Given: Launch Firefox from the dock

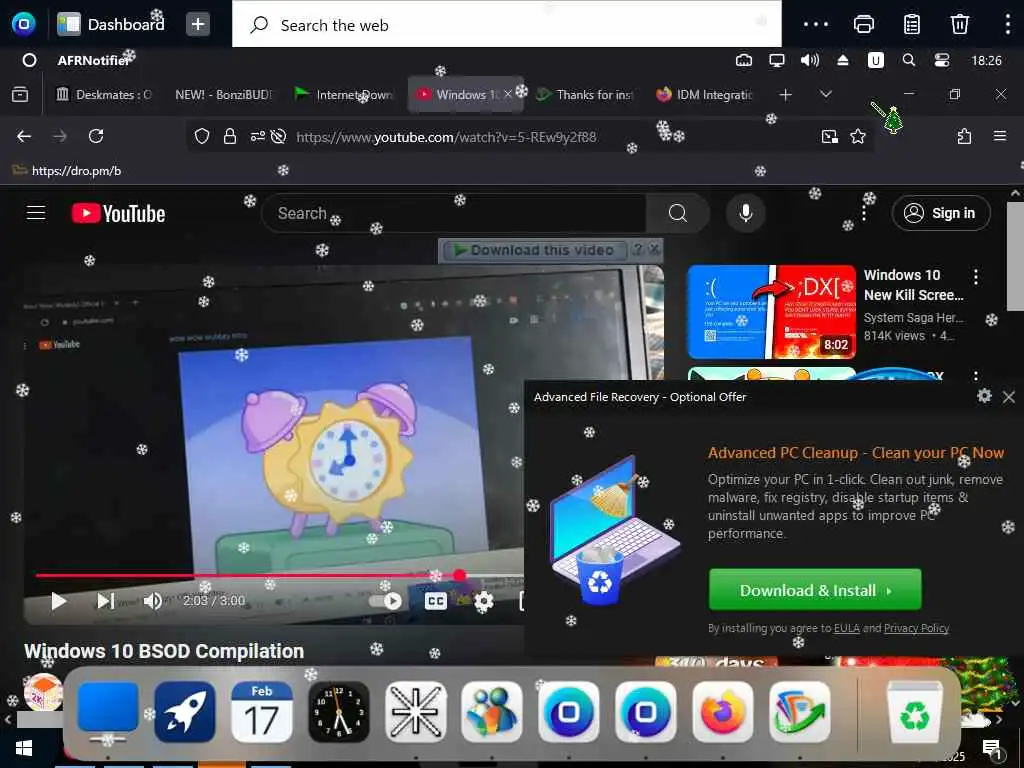Looking at the screenshot, I should pos(722,712).
